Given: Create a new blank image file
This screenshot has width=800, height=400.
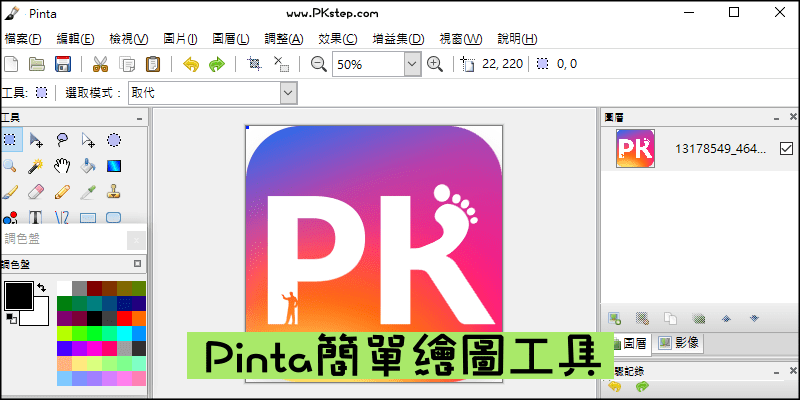Looking at the screenshot, I should coord(11,64).
